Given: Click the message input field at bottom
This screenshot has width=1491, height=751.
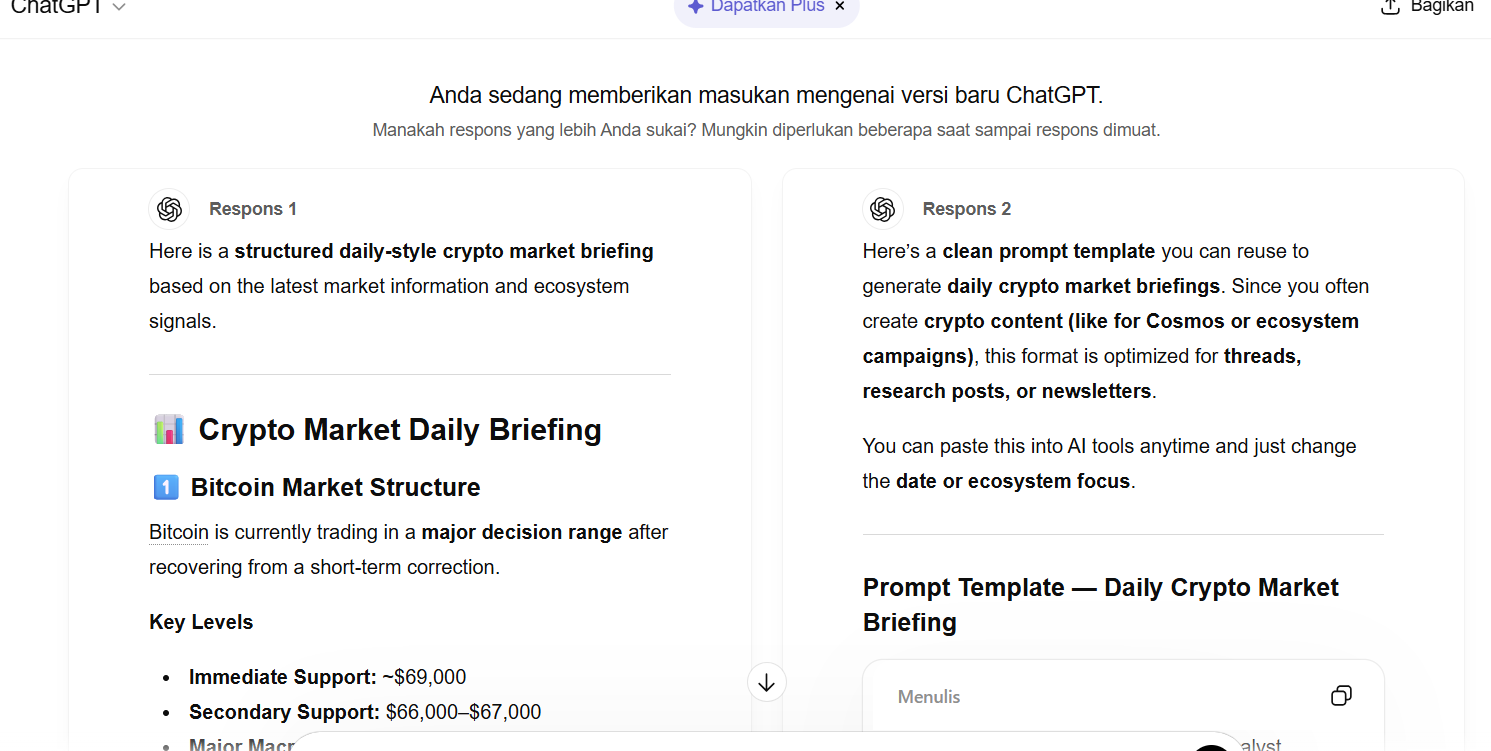Looking at the screenshot, I should [x=765, y=742].
